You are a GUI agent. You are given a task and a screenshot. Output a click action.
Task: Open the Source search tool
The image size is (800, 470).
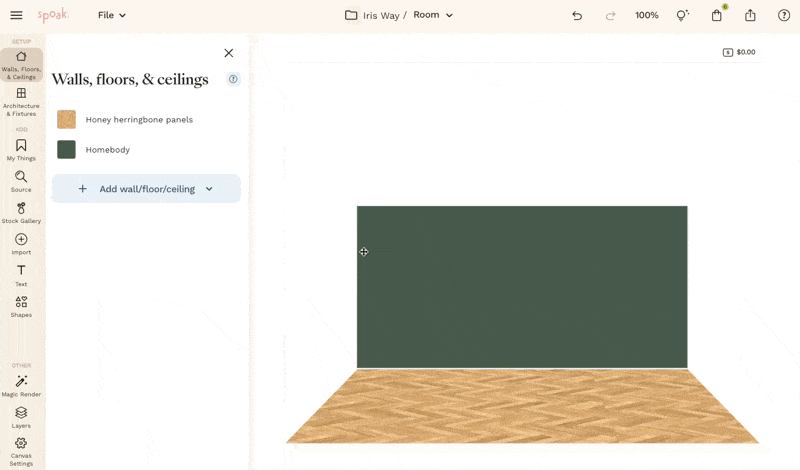point(21,181)
